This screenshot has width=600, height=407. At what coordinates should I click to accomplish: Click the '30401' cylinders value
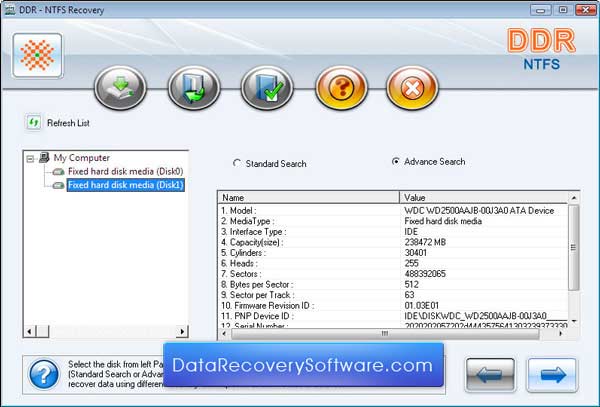click(x=415, y=253)
